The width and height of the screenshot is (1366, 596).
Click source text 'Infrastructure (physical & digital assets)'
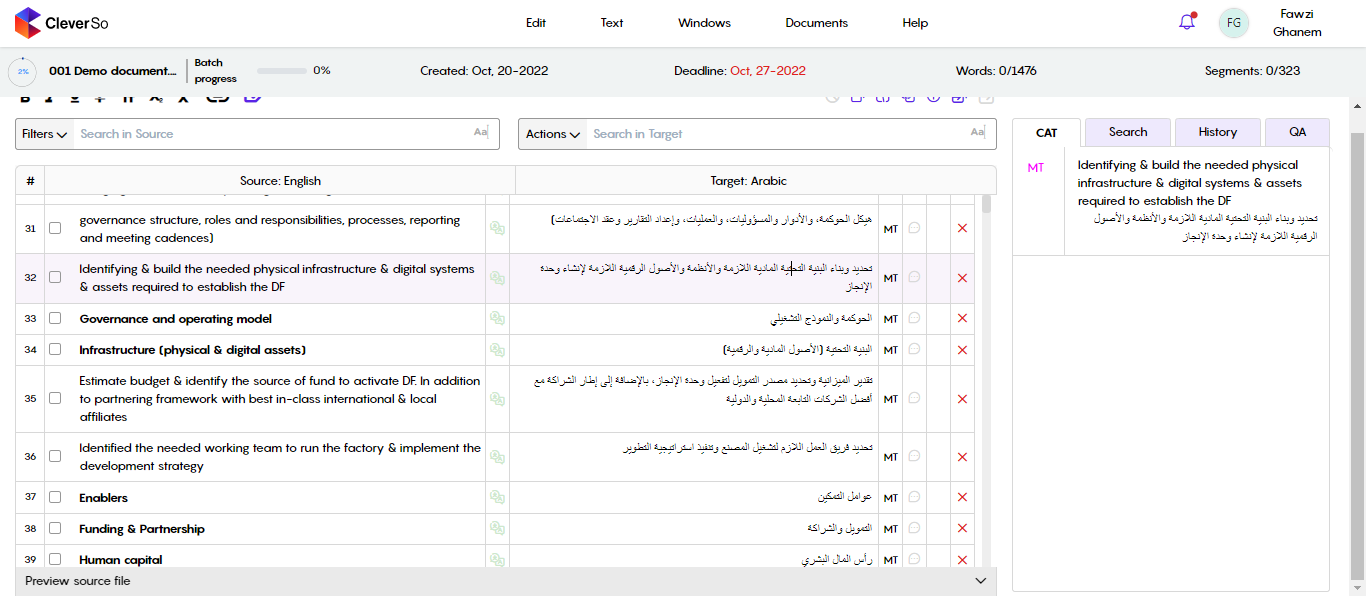click(x=192, y=350)
